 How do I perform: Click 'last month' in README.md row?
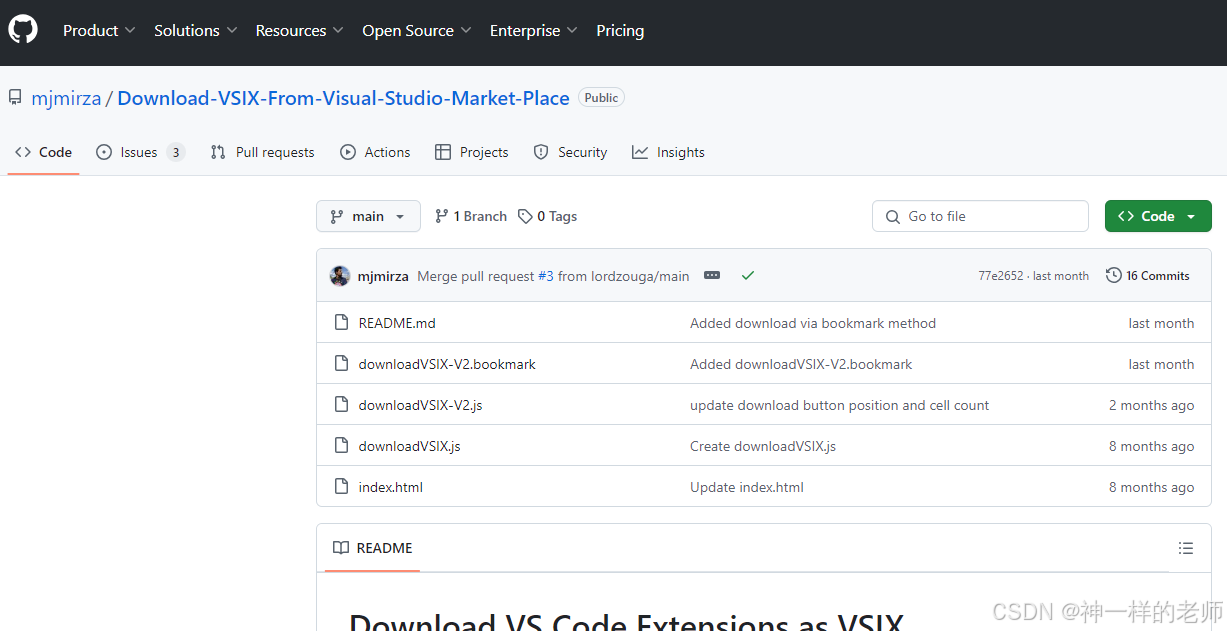(x=1161, y=323)
